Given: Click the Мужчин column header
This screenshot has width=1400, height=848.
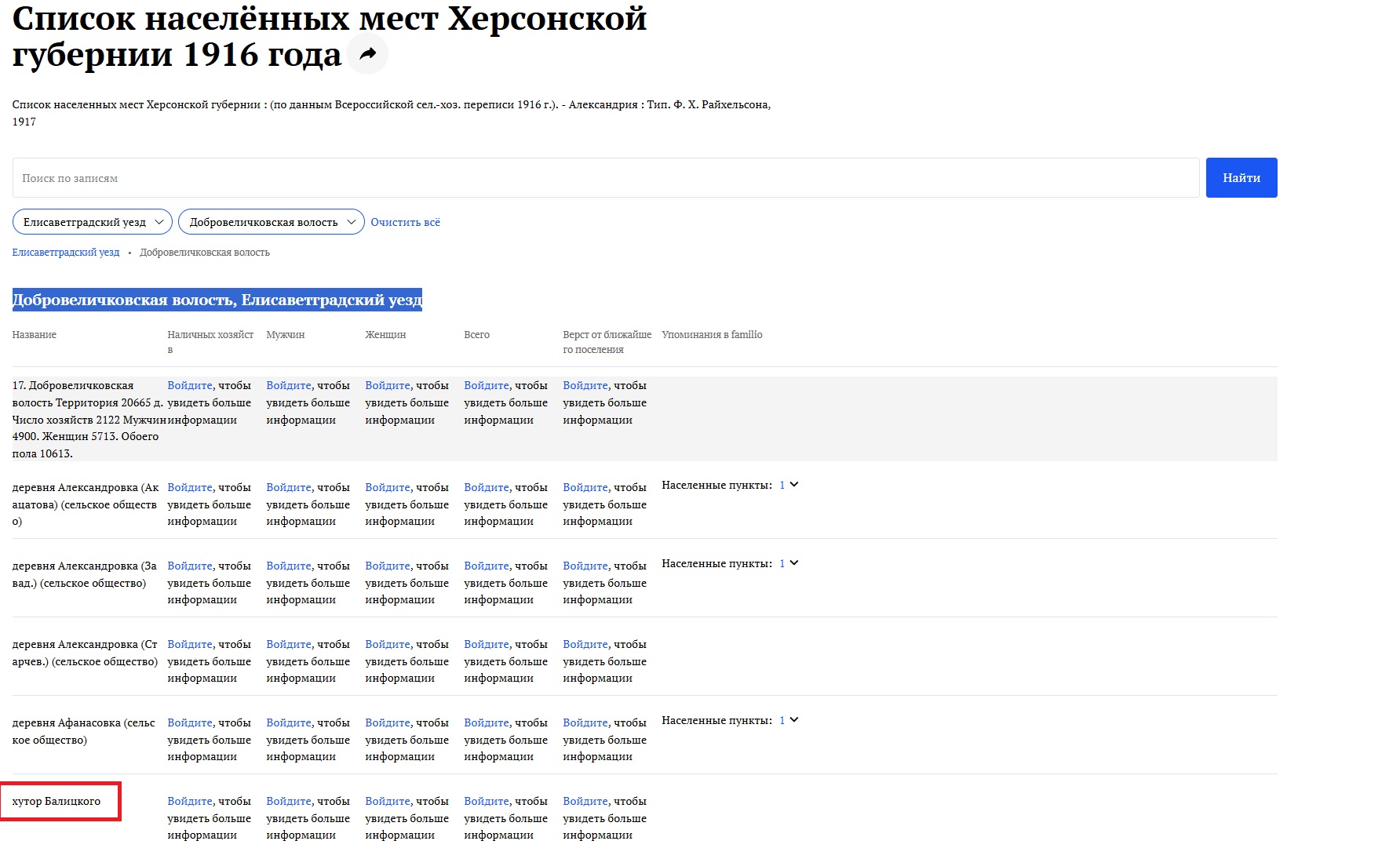Looking at the screenshot, I should [x=286, y=334].
